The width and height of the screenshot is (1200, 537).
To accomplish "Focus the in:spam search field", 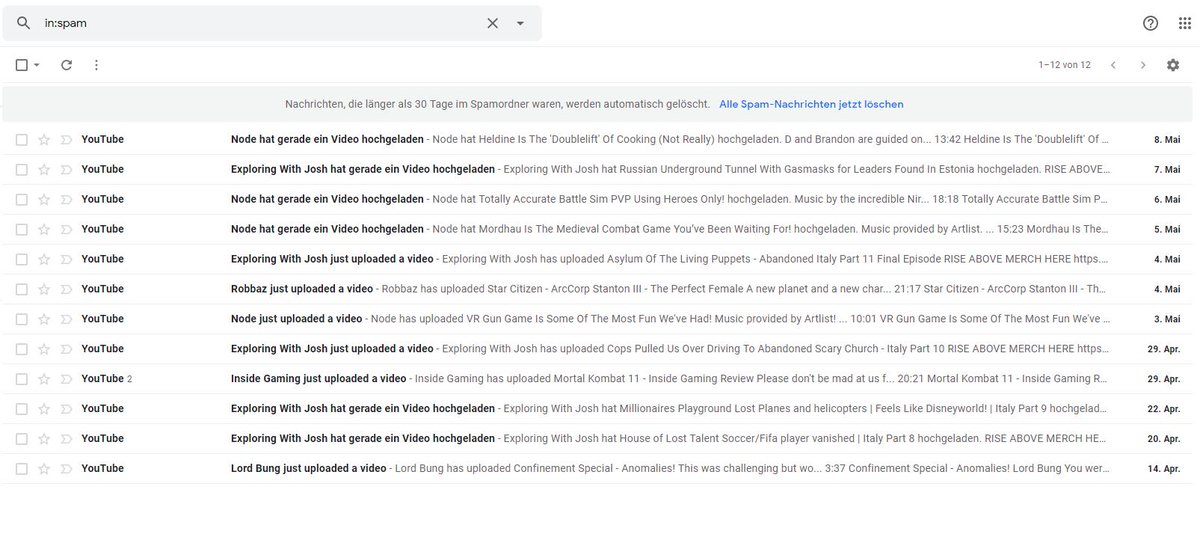I will (260, 23).
